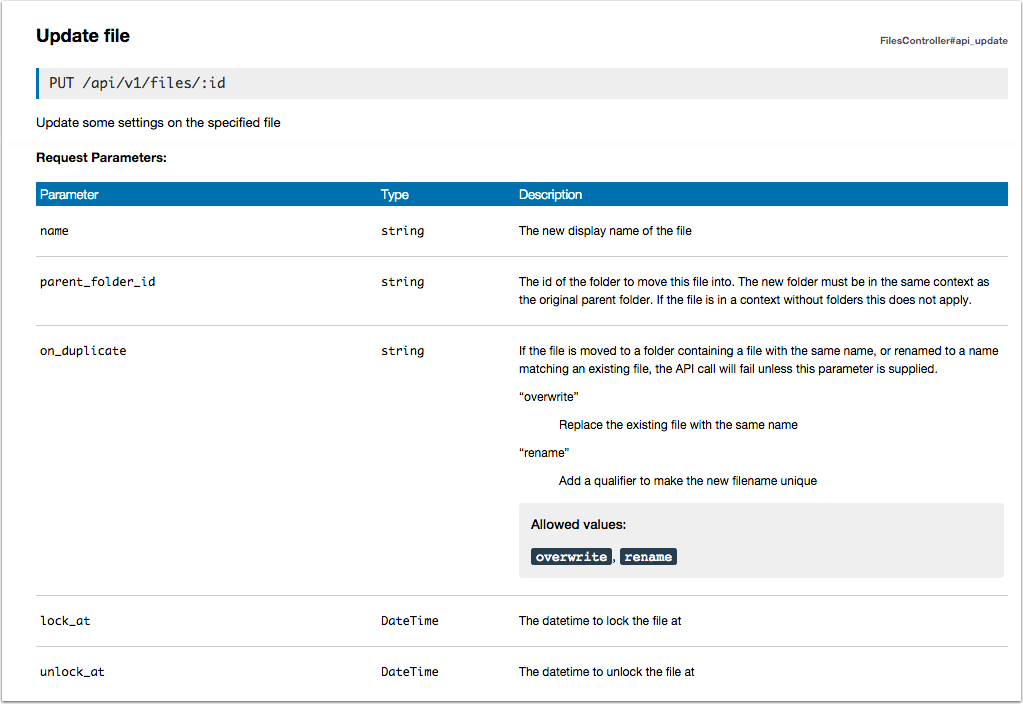Select the "name" parameter name
The image size is (1023, 704).
(x=54, y=231)
